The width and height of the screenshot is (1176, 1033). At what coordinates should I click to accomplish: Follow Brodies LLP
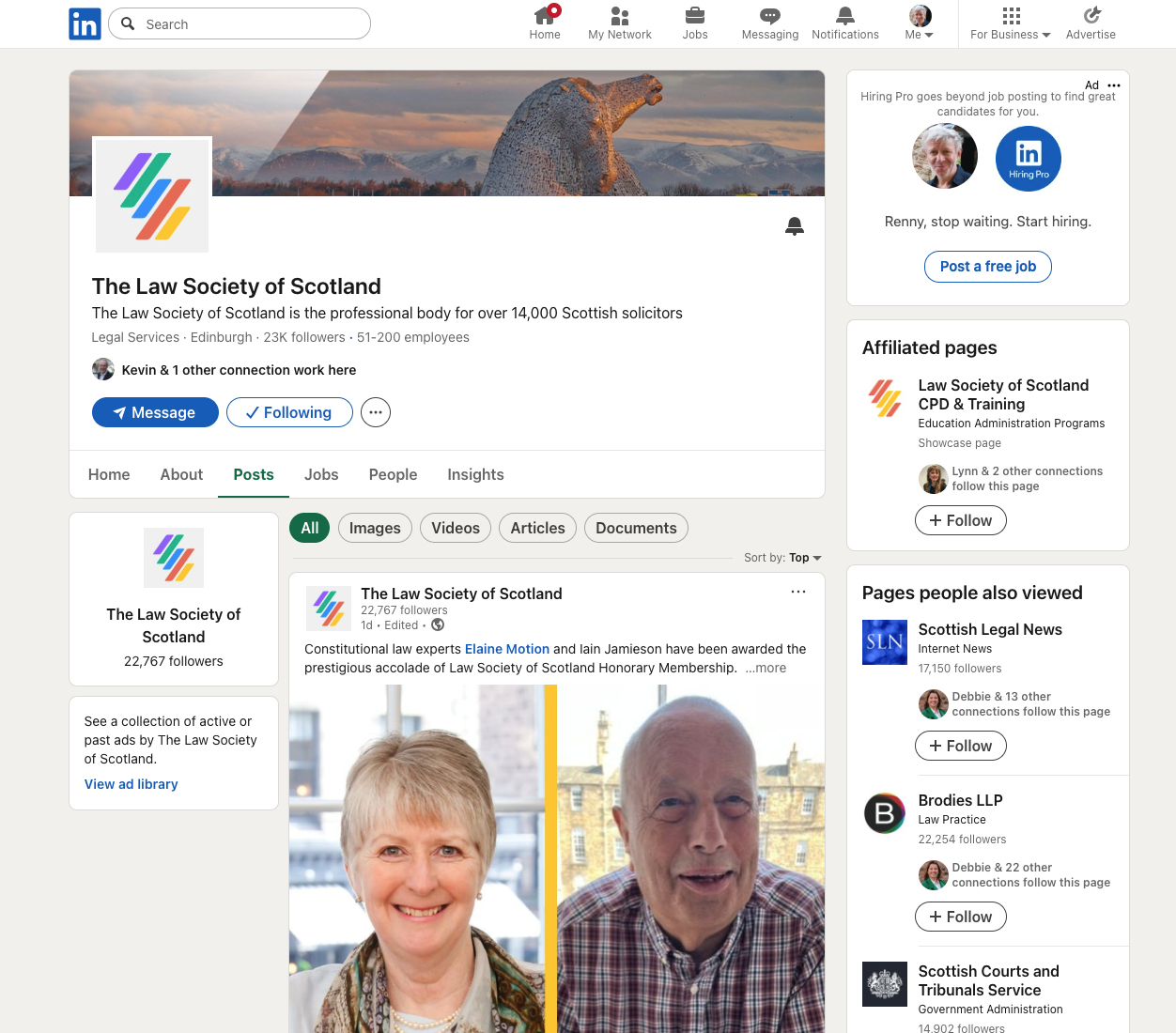click(961, 917)
